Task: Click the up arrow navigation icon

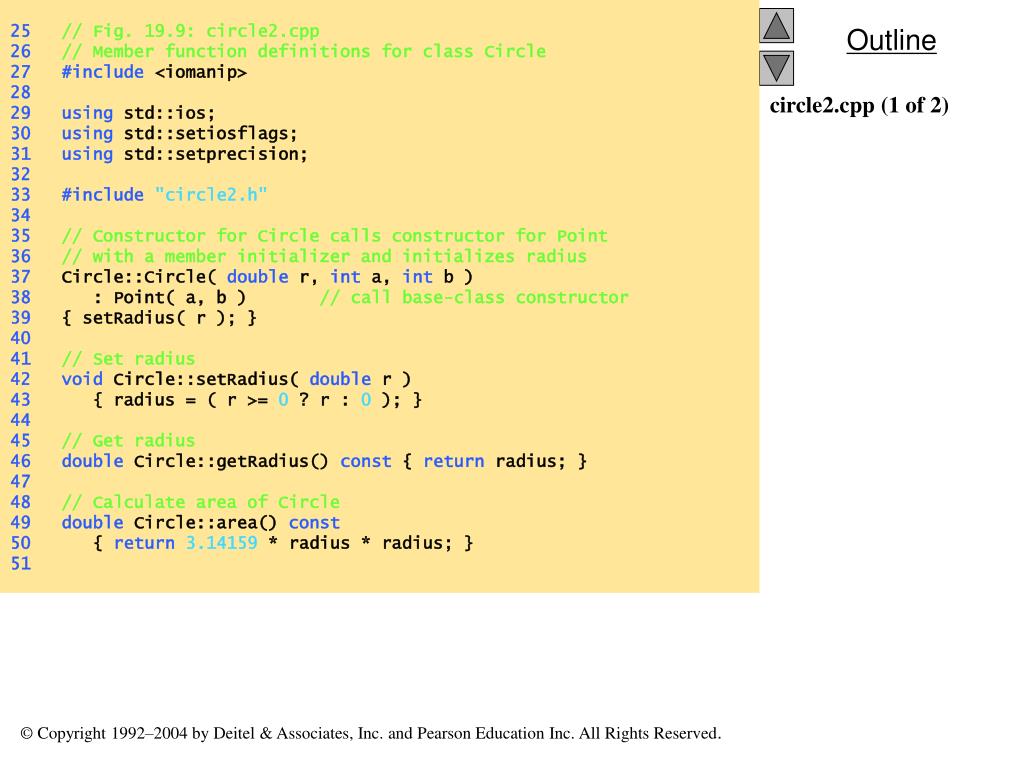Action: point(776,25)
